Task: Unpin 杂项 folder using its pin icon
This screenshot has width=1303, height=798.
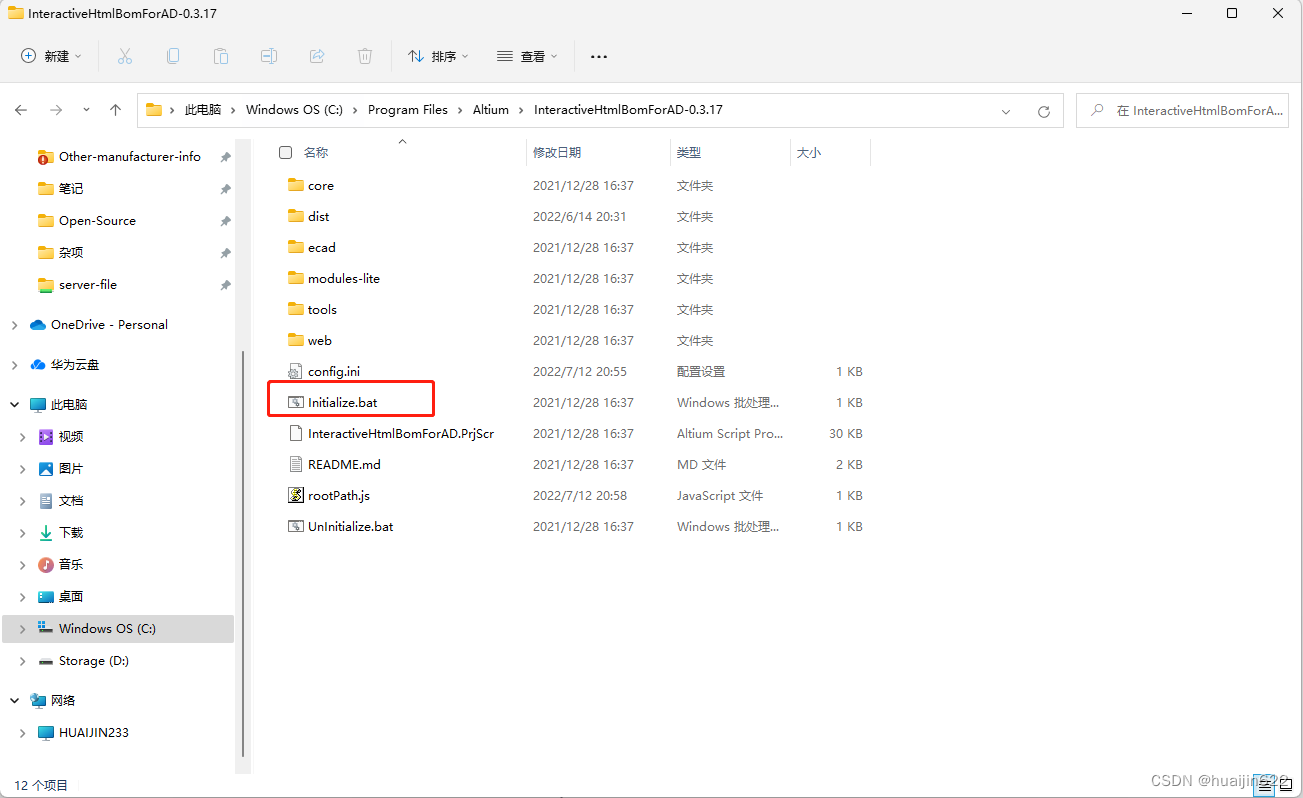Action: (x=225, y=253)
